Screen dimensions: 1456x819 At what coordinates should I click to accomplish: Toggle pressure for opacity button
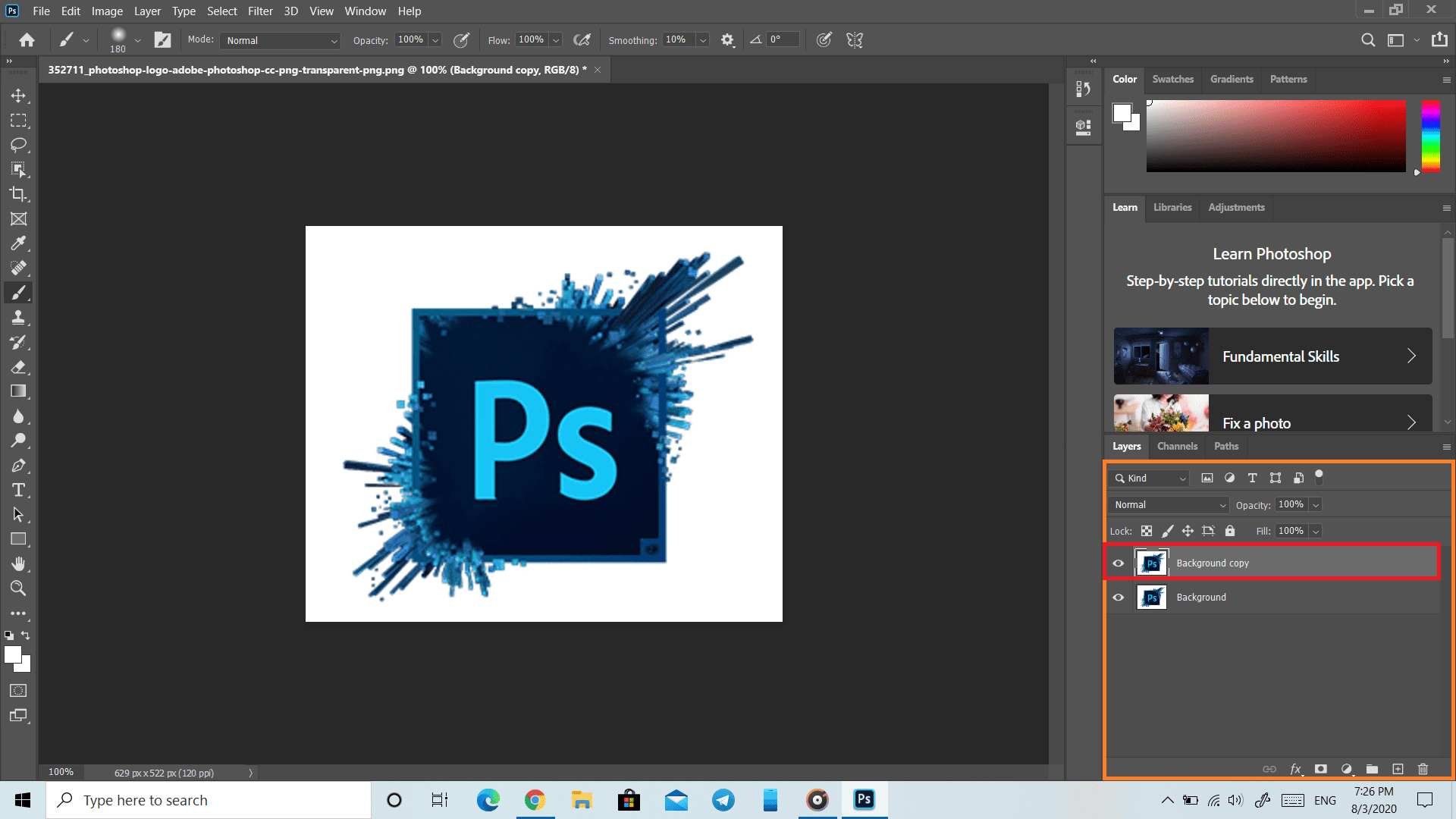(x=461, y=40)
